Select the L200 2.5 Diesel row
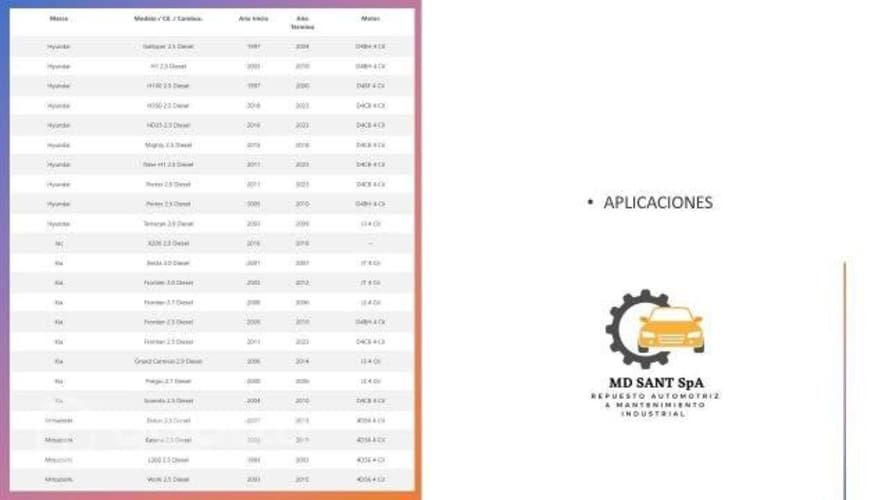The image size is (889, 500). 168,460
